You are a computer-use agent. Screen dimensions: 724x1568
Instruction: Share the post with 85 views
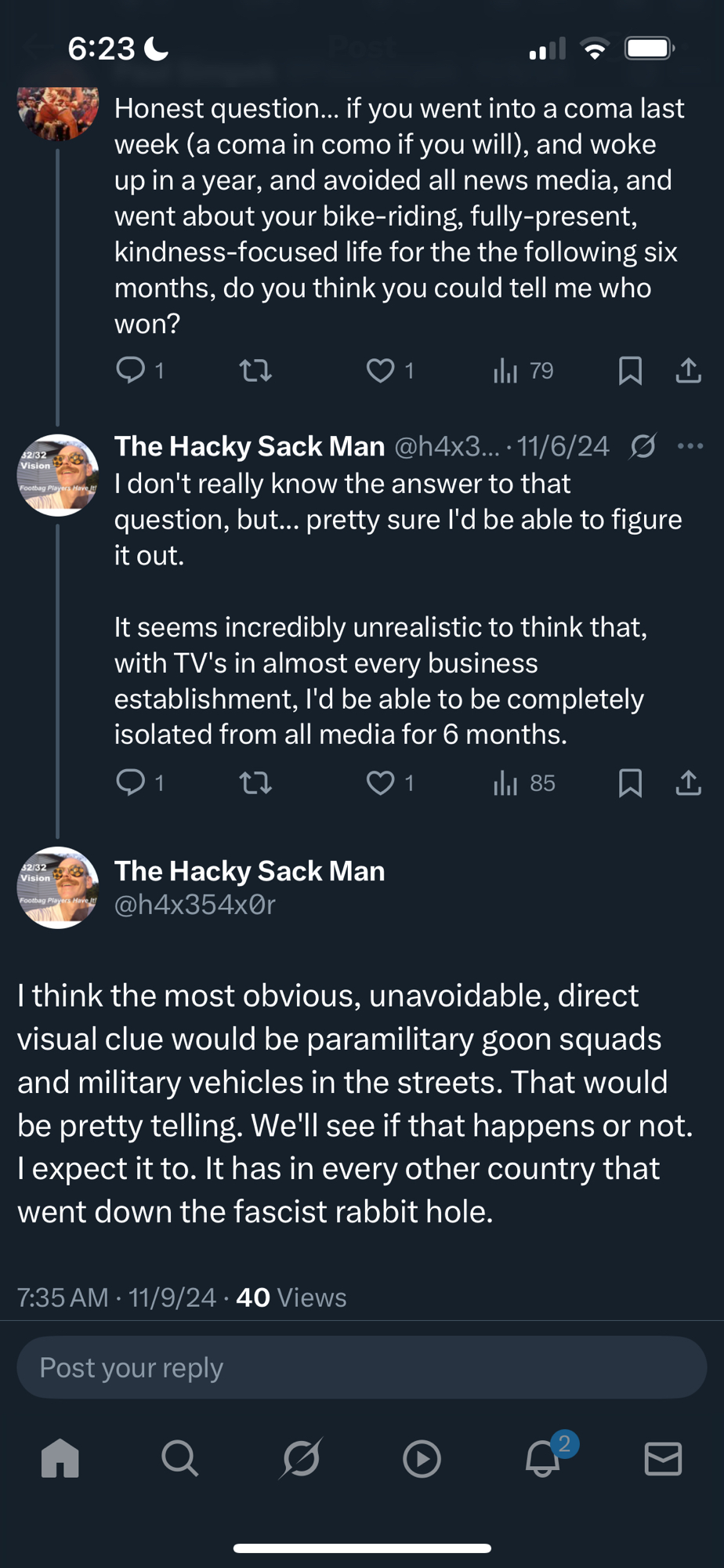688,782
